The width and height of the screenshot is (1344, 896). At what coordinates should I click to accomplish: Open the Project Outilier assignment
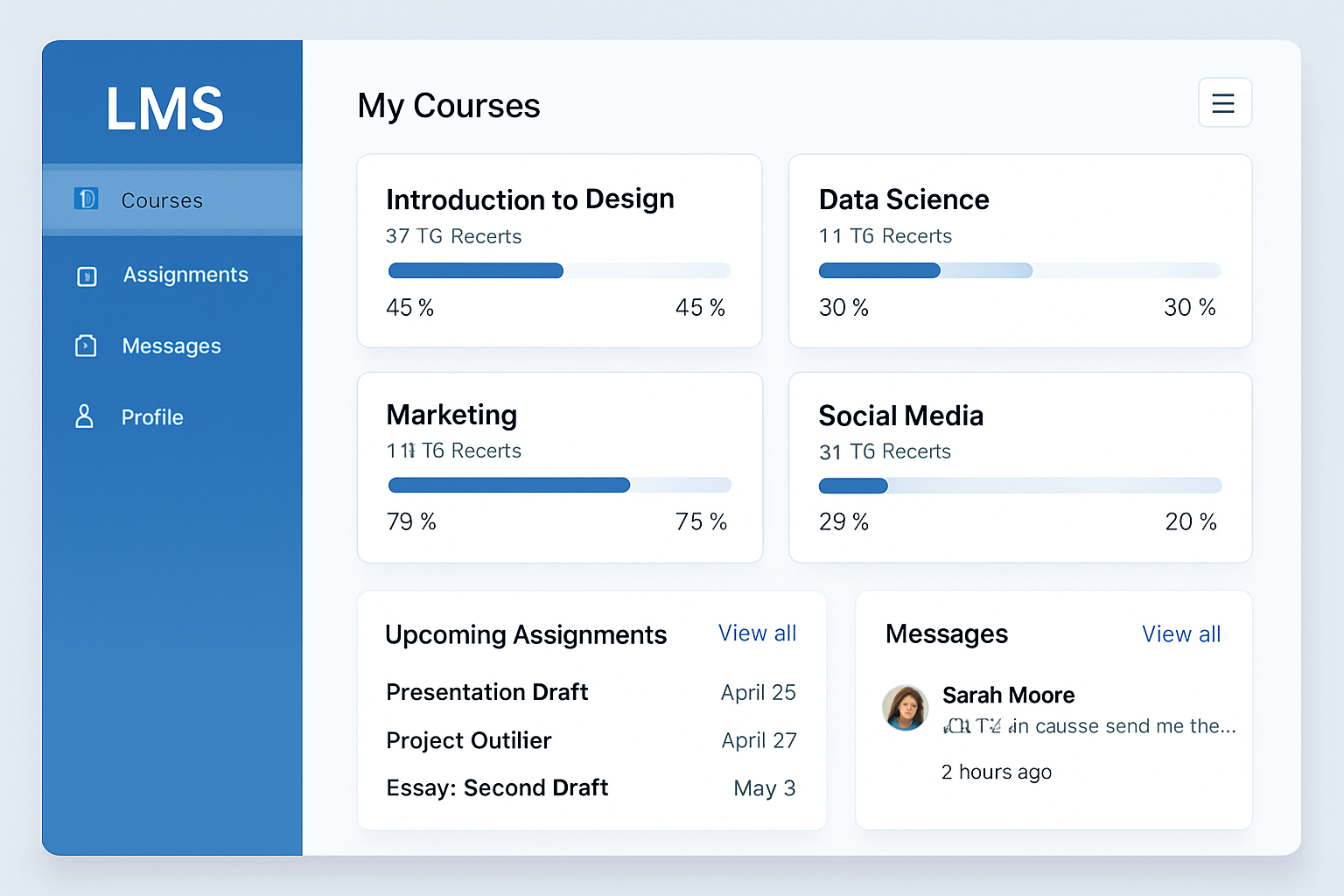[468, 740]
